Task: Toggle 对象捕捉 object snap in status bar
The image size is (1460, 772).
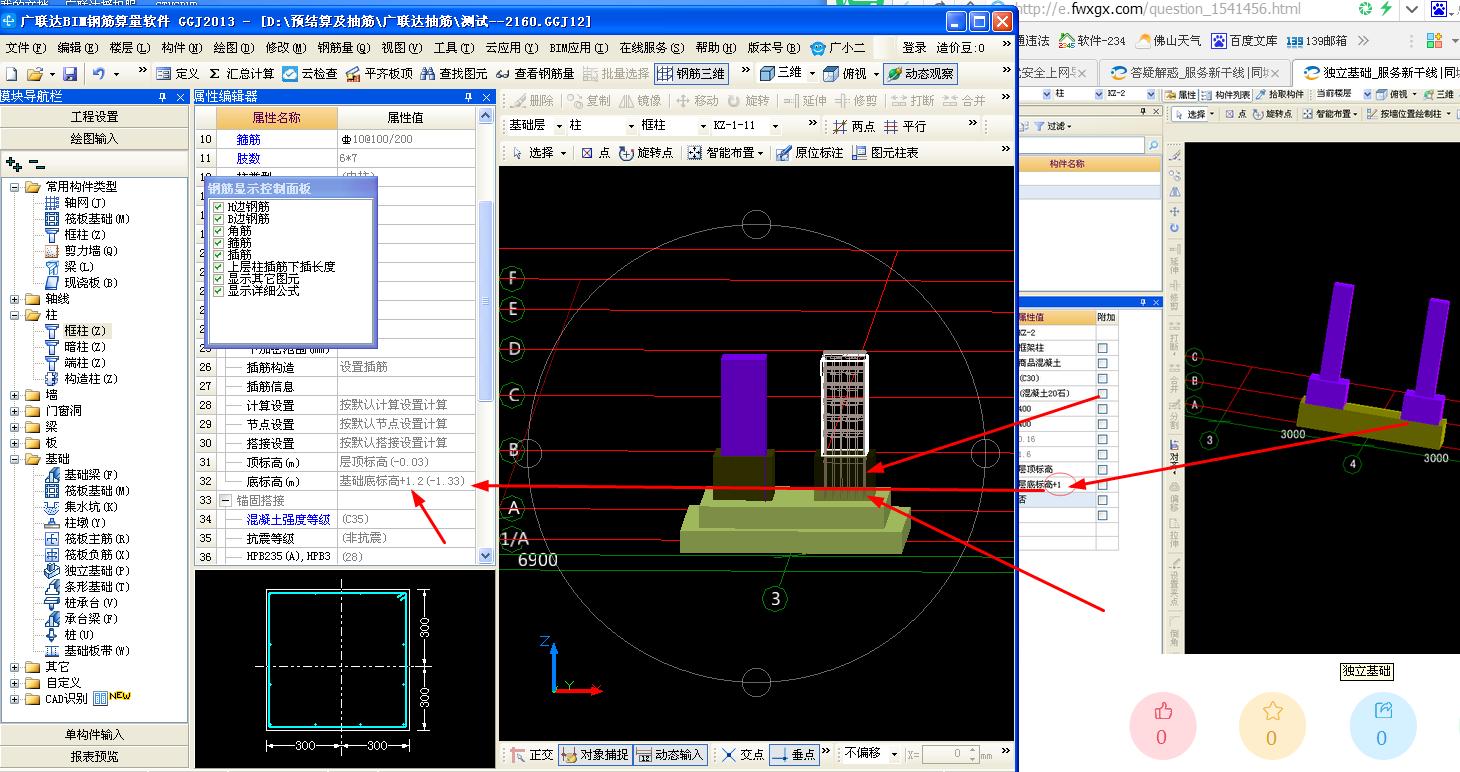Action: [x=595, y=755]
